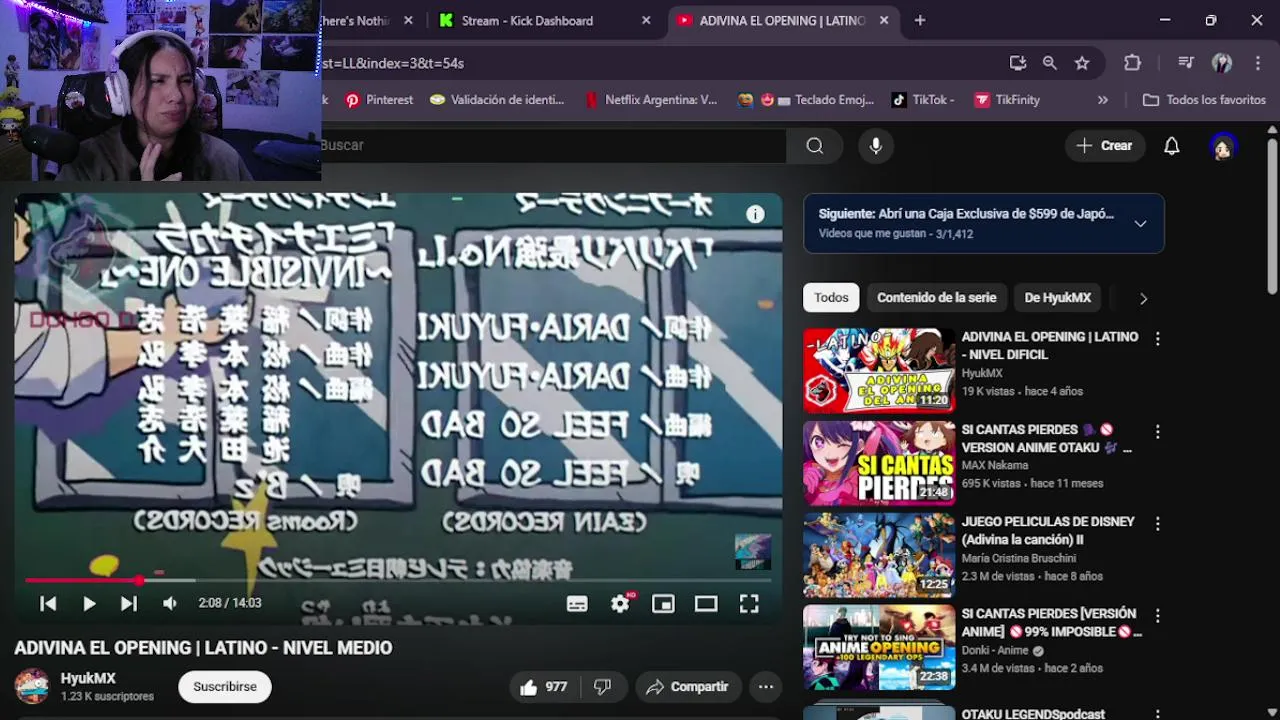Close the ADIVINA EL OPENING tab
Image resolution: width=1280 pixels, height=720 pixels.
(884, 20)
